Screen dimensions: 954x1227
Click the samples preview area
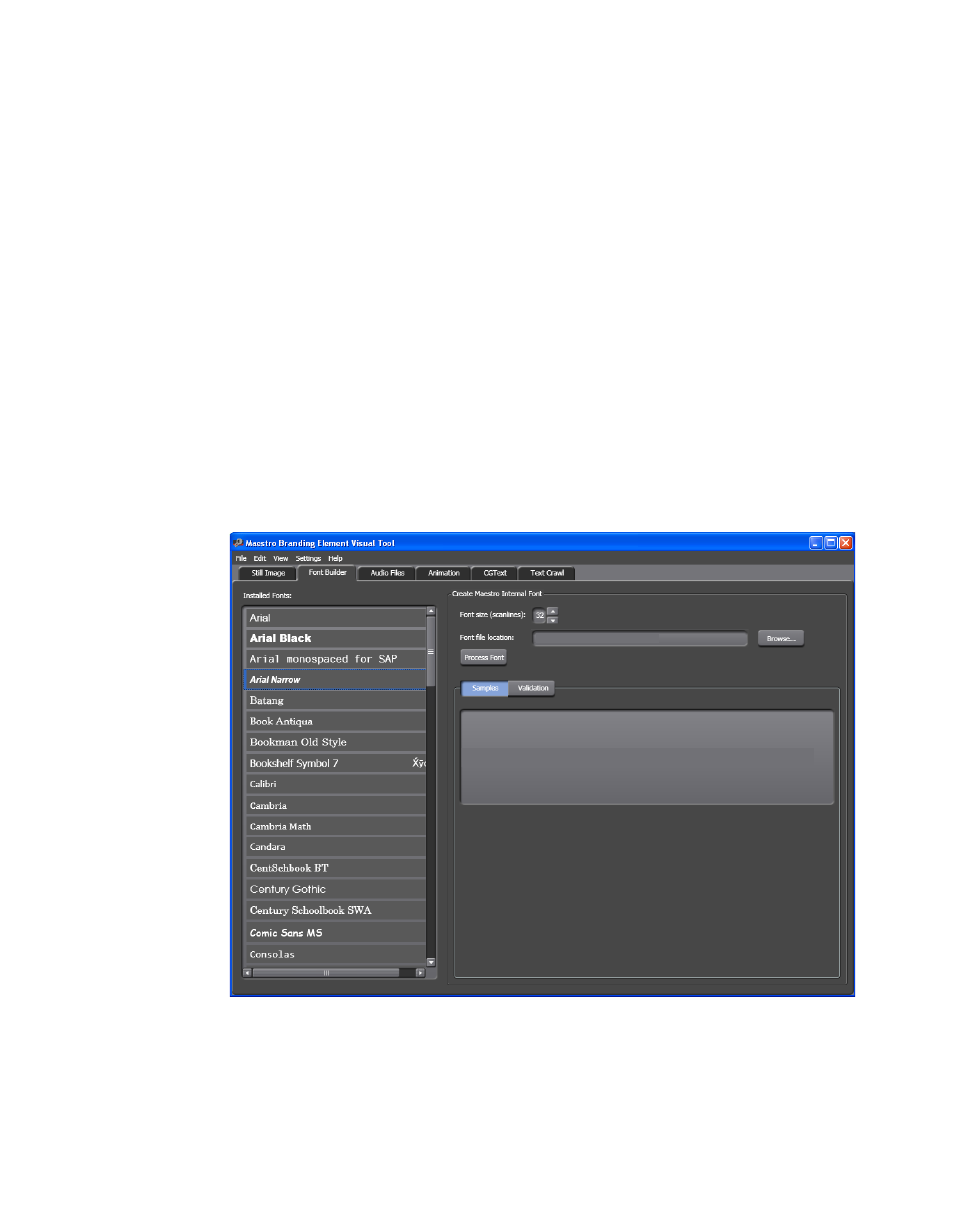[647, 757]
